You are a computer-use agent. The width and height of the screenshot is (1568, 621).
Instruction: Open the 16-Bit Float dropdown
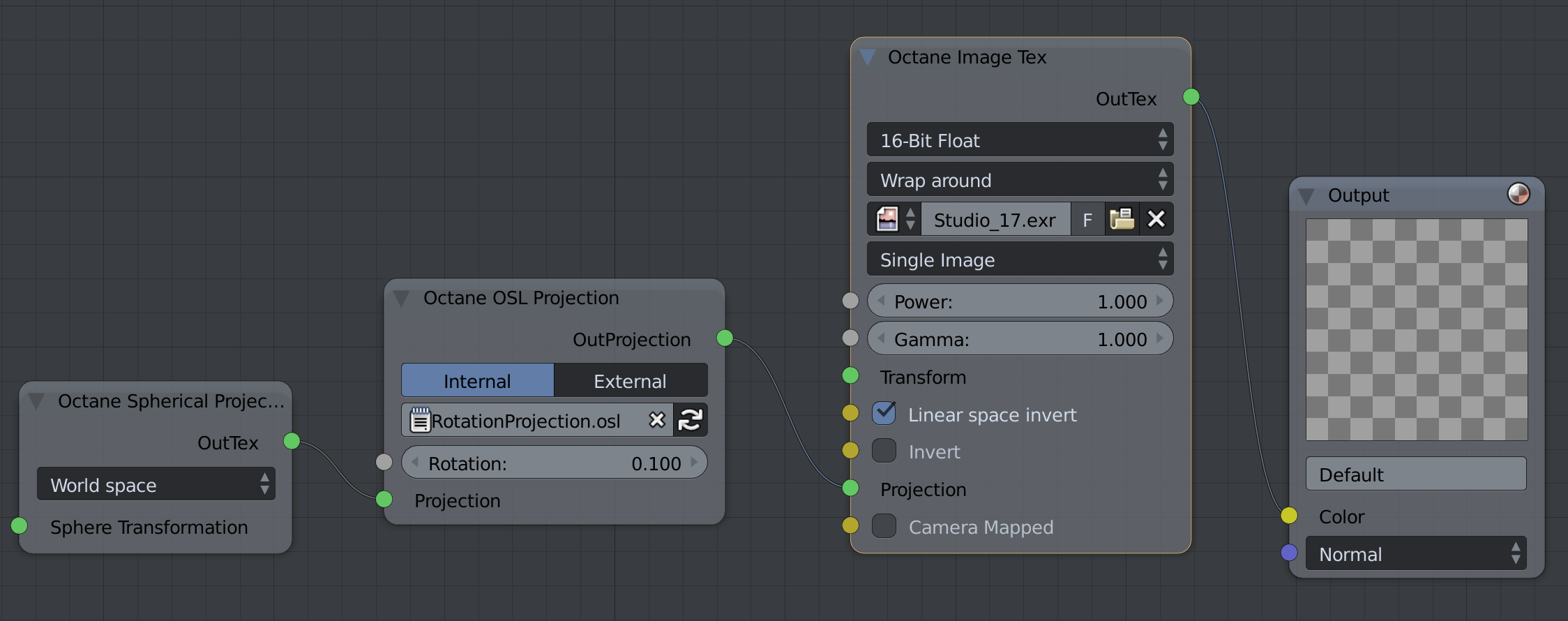point(1020,140)
